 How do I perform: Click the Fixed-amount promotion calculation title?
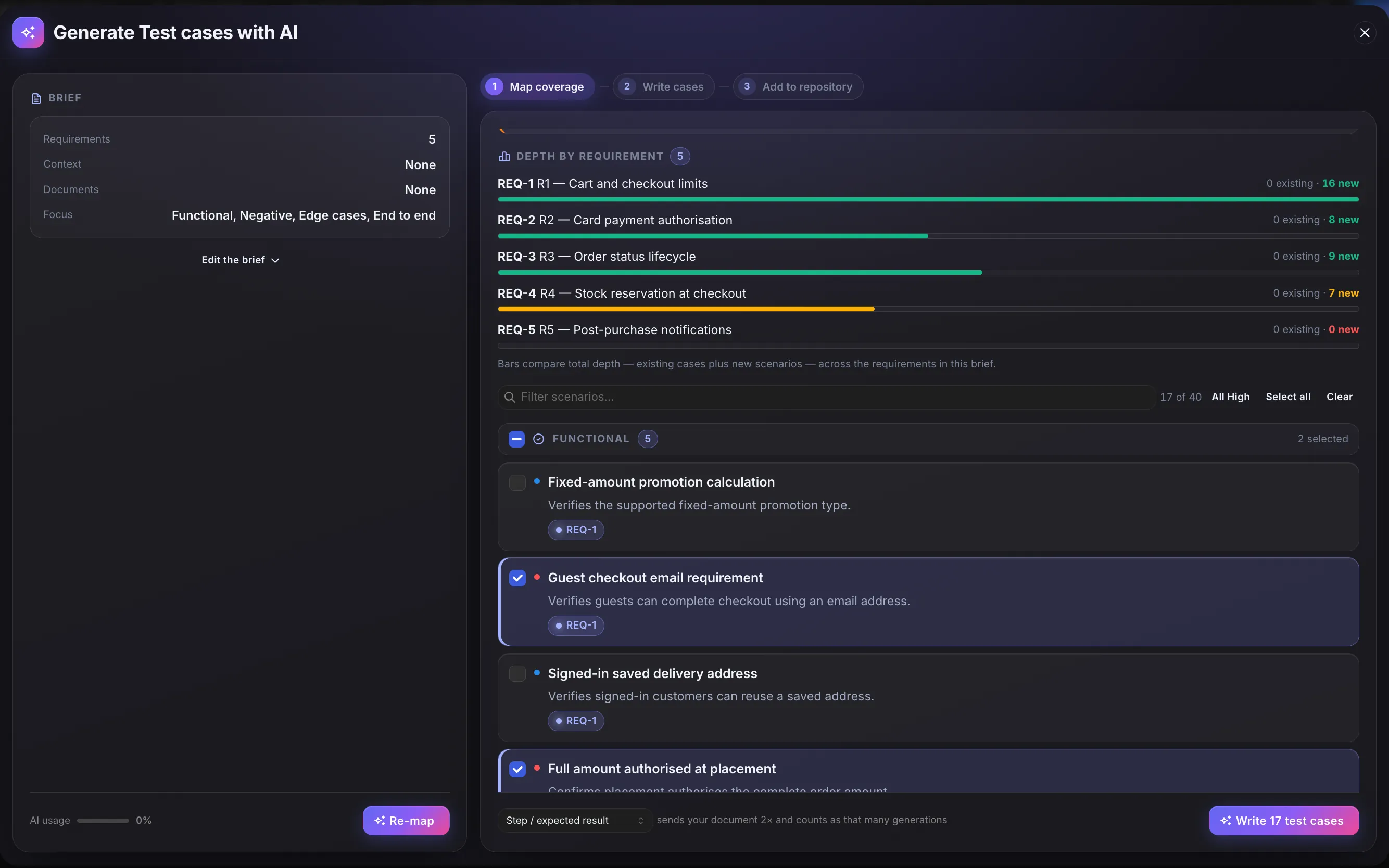661,482
